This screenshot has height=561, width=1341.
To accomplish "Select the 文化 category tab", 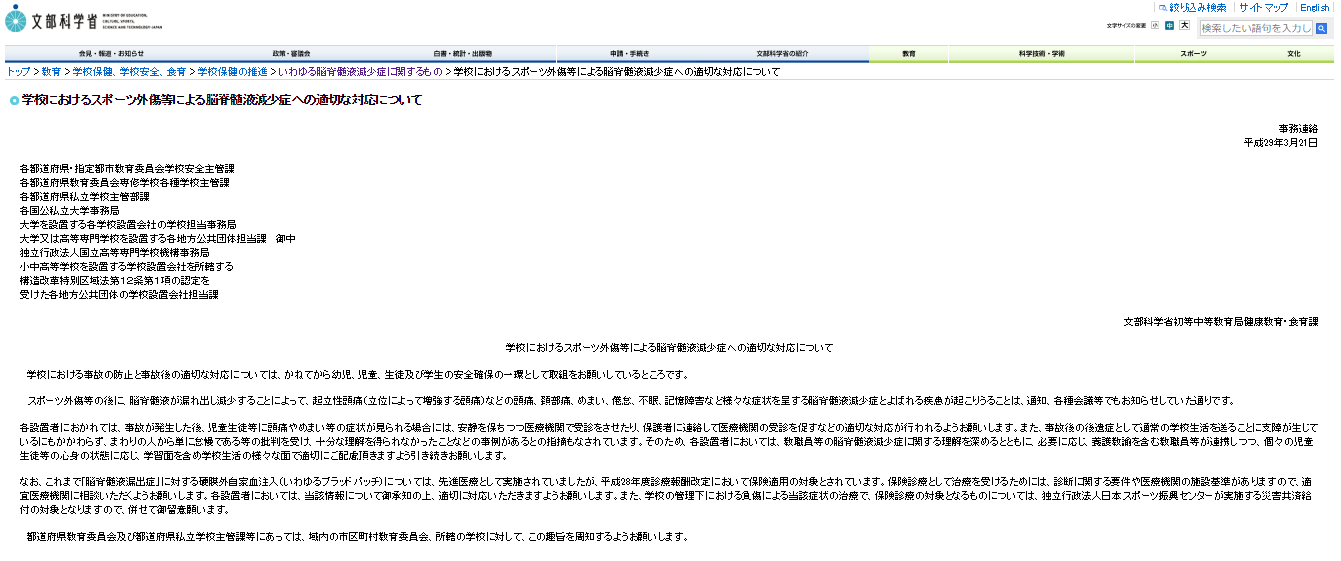I will coord(1294,54).
